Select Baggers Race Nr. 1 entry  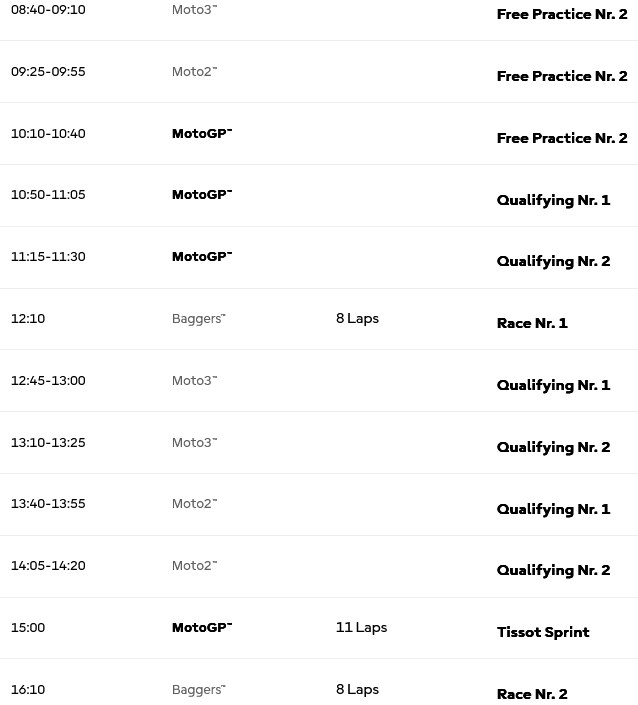coord(532,323)
